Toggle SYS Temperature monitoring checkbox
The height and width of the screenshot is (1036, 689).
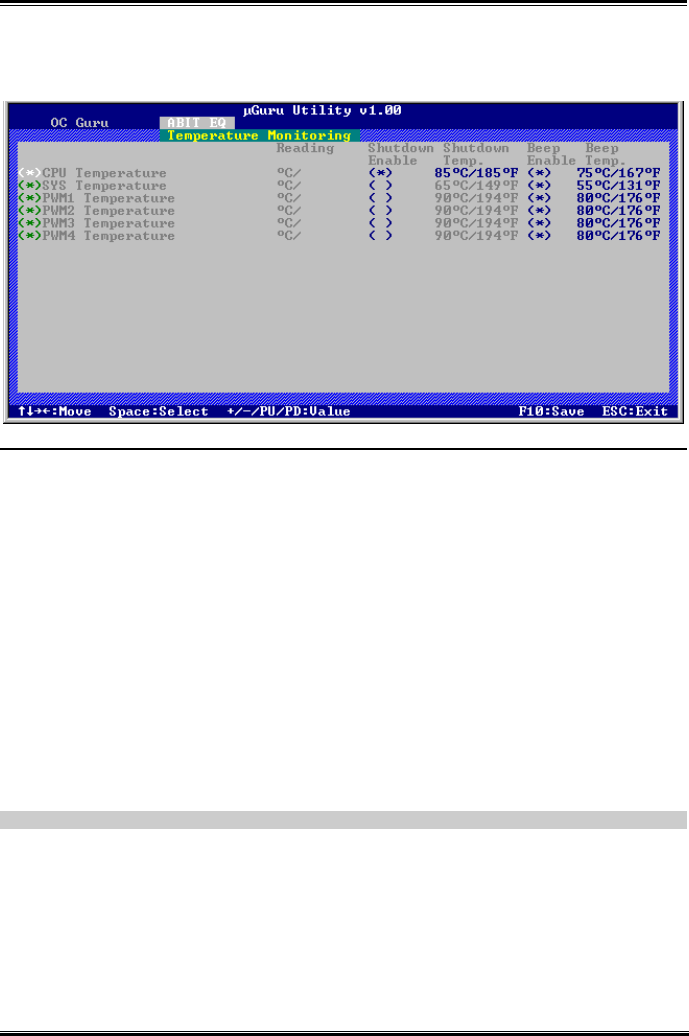tap(30, 186)
